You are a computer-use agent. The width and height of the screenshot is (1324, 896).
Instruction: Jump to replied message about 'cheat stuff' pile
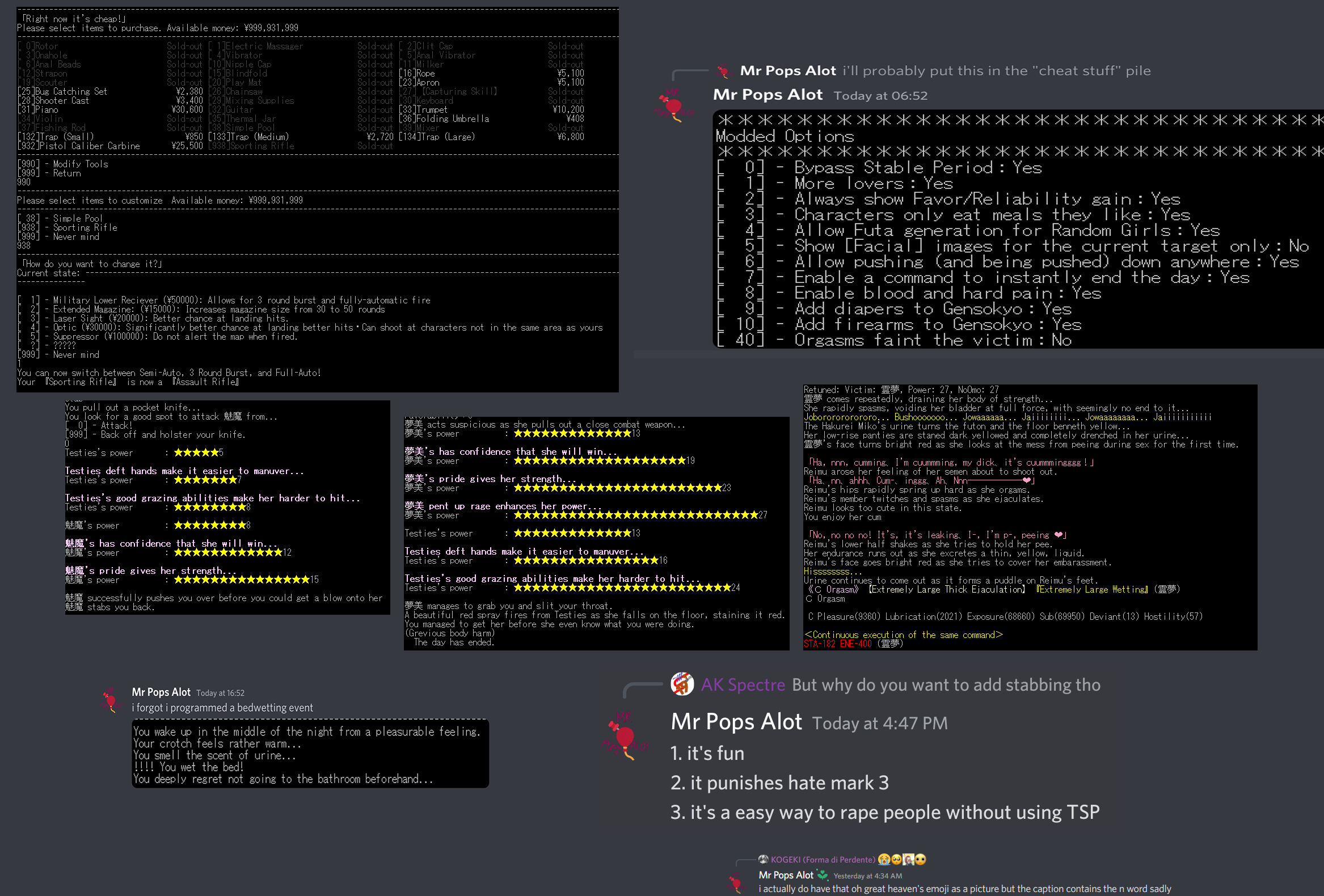tap(996, 71)
